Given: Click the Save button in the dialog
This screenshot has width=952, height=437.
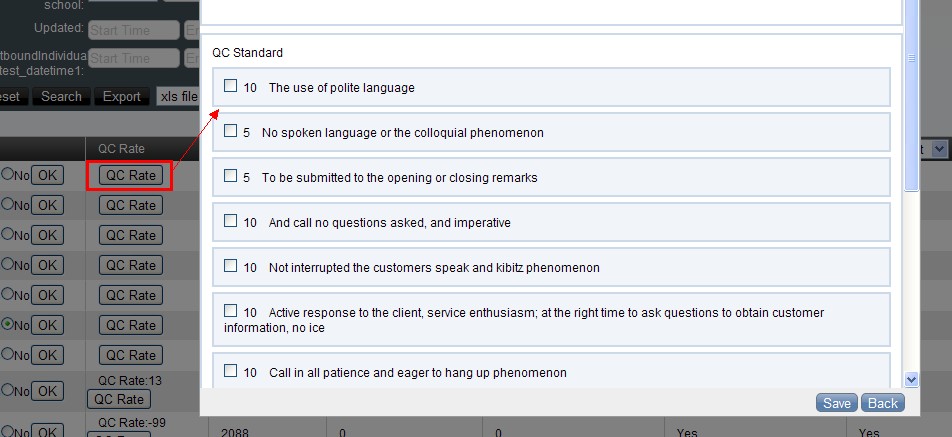Looking at the screenshot, I should coord(836,403).
